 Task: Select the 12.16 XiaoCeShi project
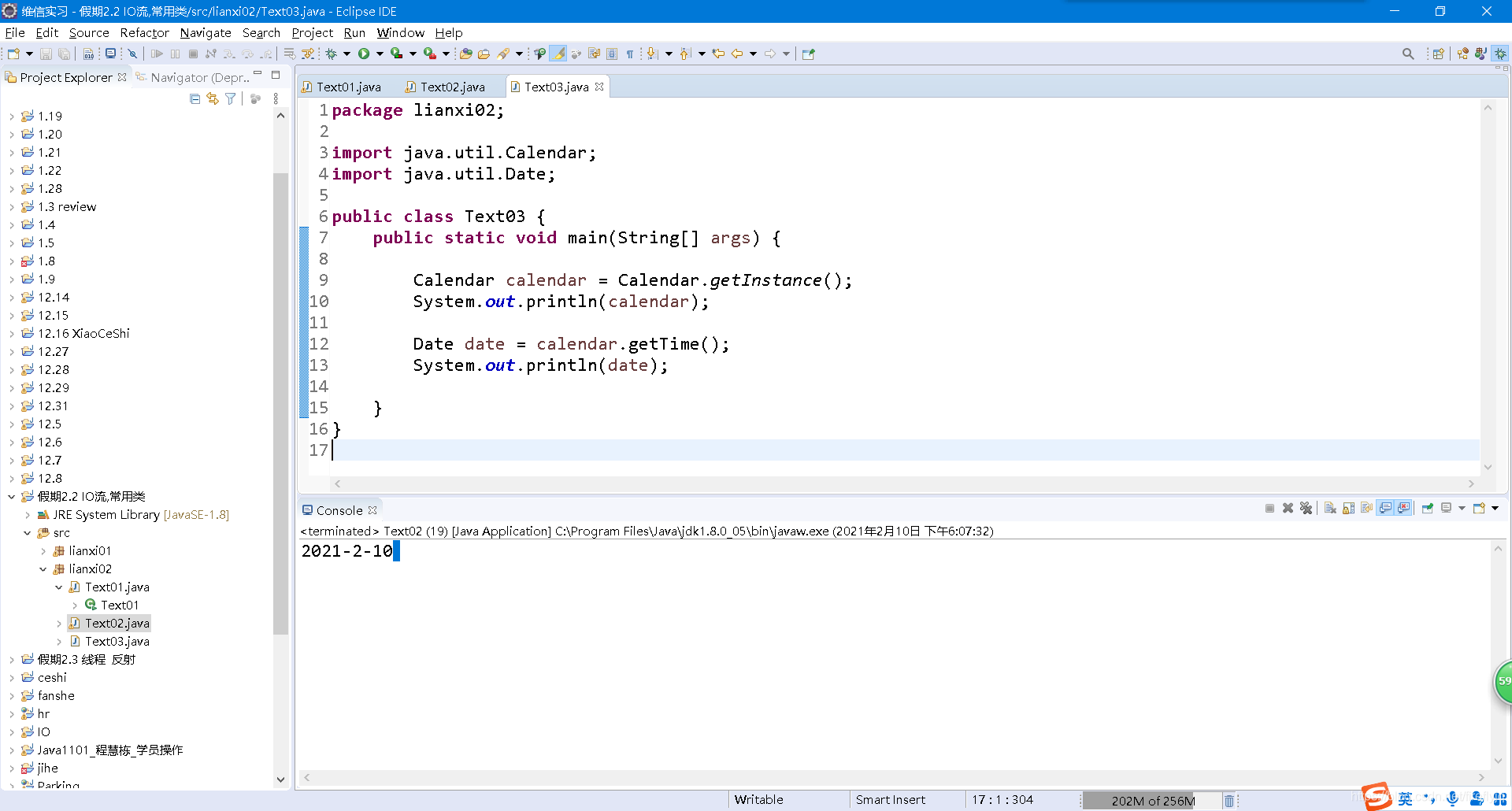tap(83, 334)
